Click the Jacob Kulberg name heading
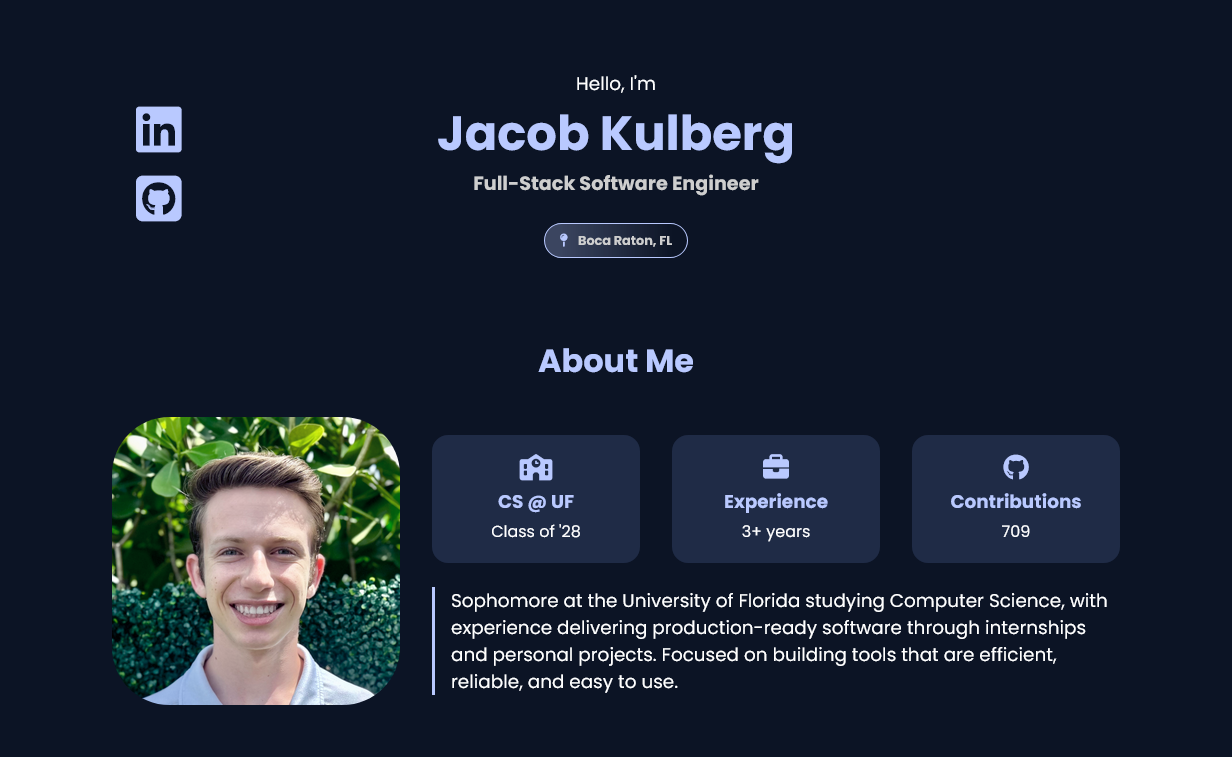The image size is (1232, 757). click(616, 133)
